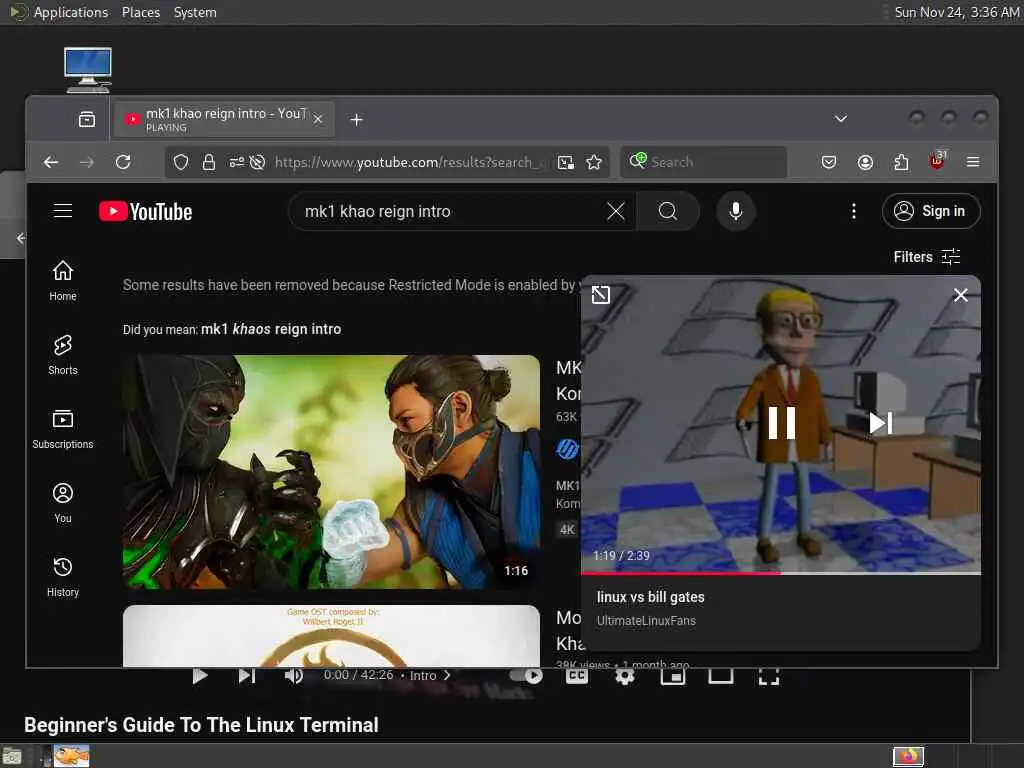Image resolution: width=1024 pixels, height=768 pixels.
Task: Click the 'mk1 khaos reign intro' suggestion
Action: (271, 329)
